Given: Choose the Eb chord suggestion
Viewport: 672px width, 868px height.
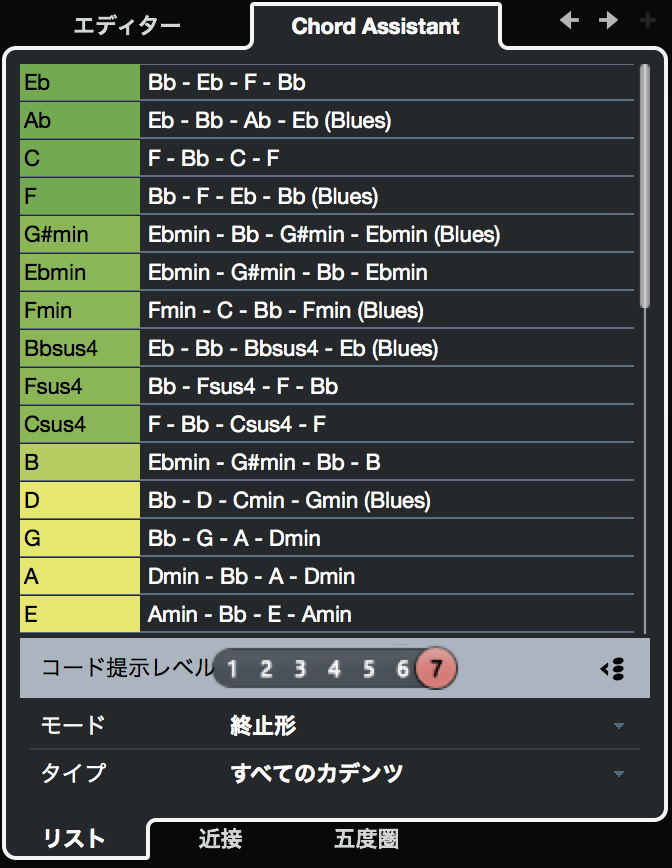Looking at the screenshot, I should (80, 82).
